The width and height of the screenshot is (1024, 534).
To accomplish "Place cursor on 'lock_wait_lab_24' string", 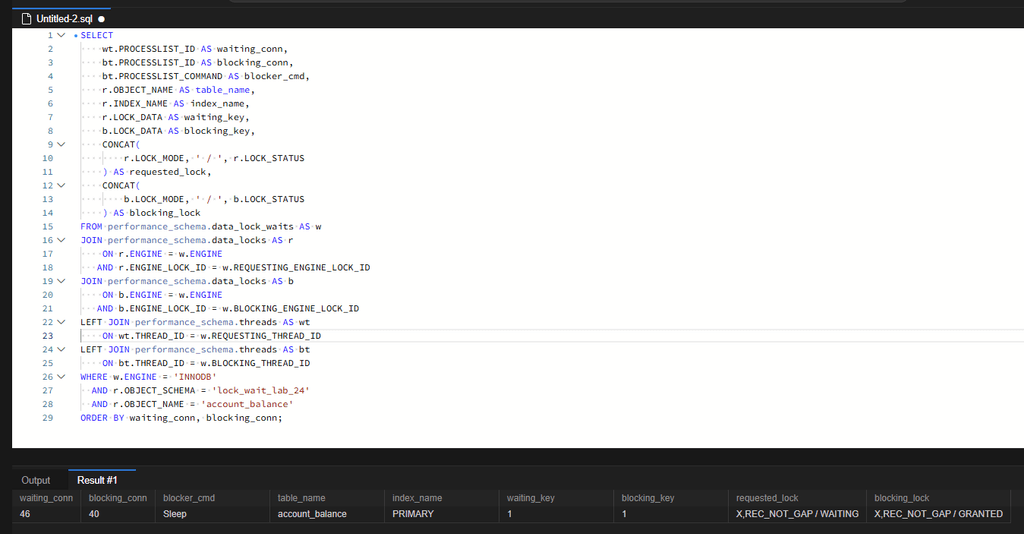I will (261, 390).
